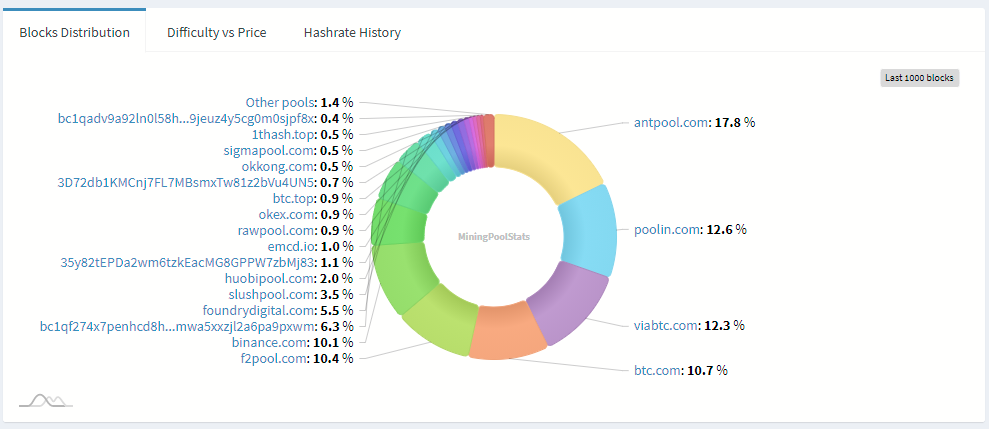Select the orange btc.com donut slice
Viewport: 989px width, 429px height.
click(x=510, y=332)
